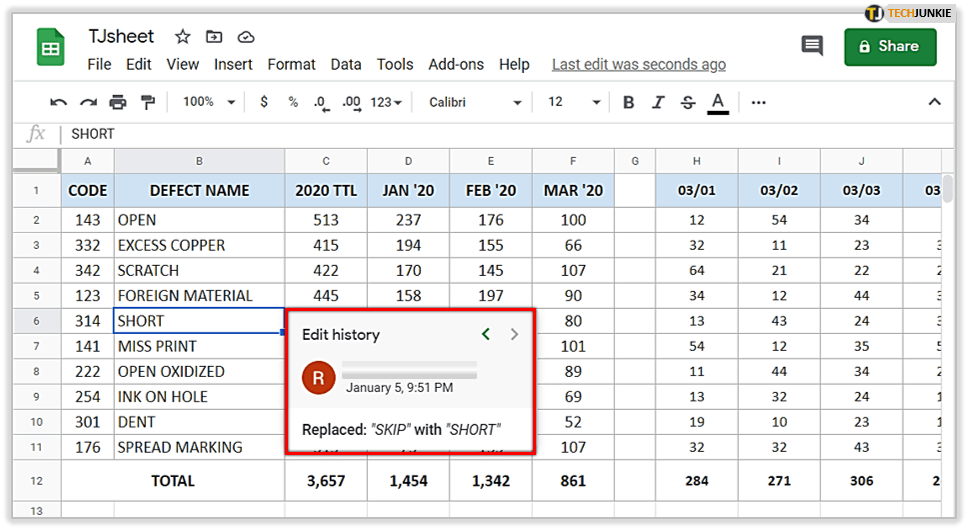Star the TJsheet document
This screenshot has width=968, height=530.
point(183,37)
